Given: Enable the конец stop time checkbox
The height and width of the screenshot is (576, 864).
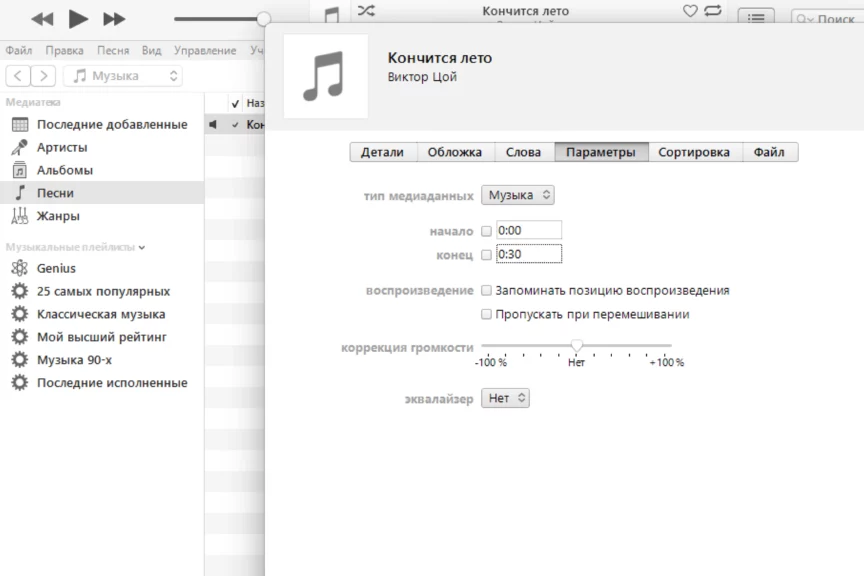Looking at the screenshot, I should 487,255.
